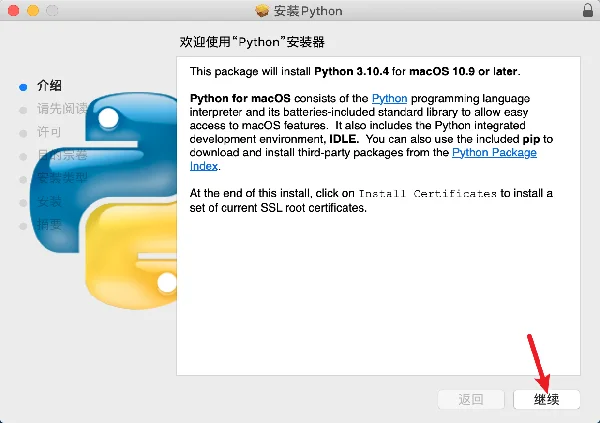Viewport: 600px width, 423px height.
Task: Select the 介绍 step in the sidebar
Action: click(x=49, y=86)
